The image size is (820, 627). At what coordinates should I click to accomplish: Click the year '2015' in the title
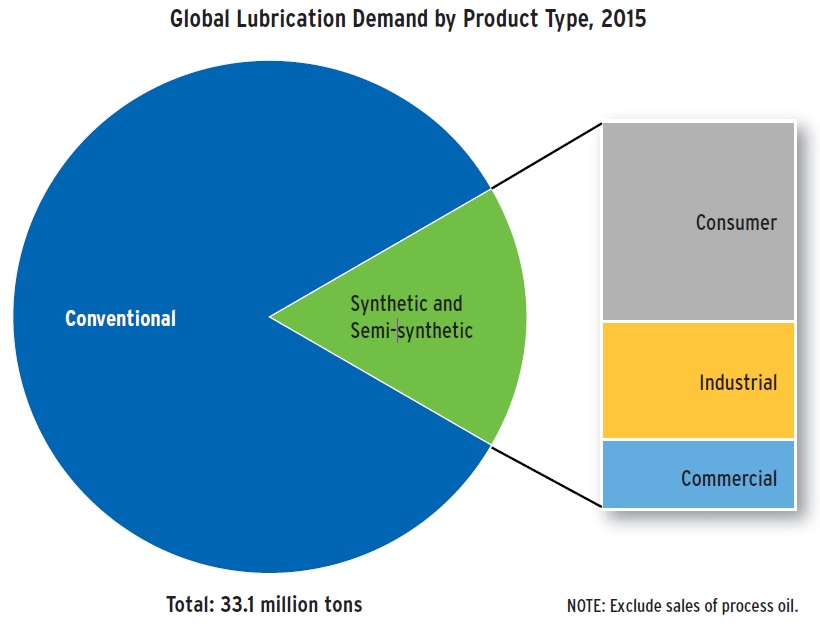tap(624, 20)
